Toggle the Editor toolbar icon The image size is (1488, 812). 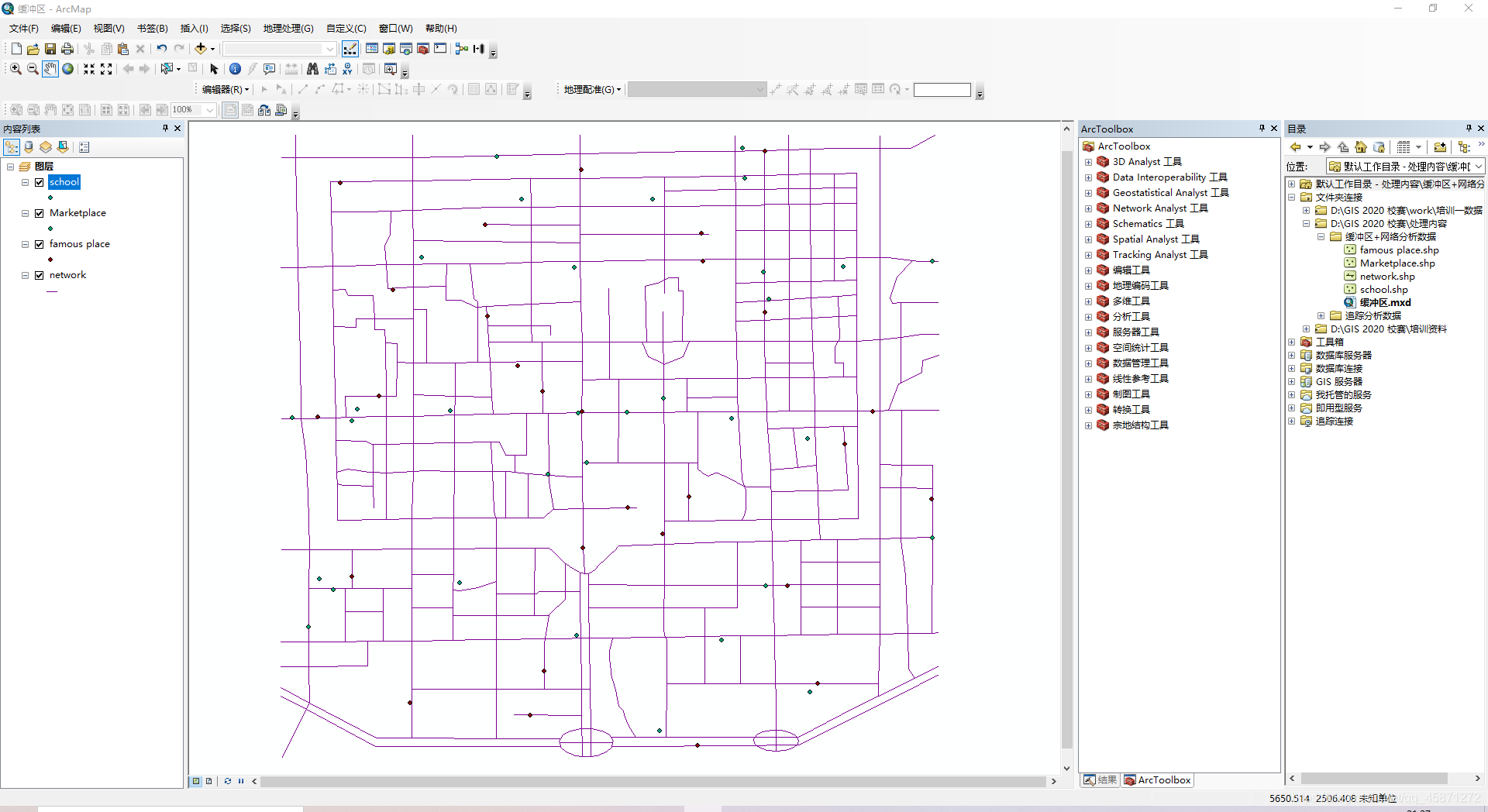350,49
